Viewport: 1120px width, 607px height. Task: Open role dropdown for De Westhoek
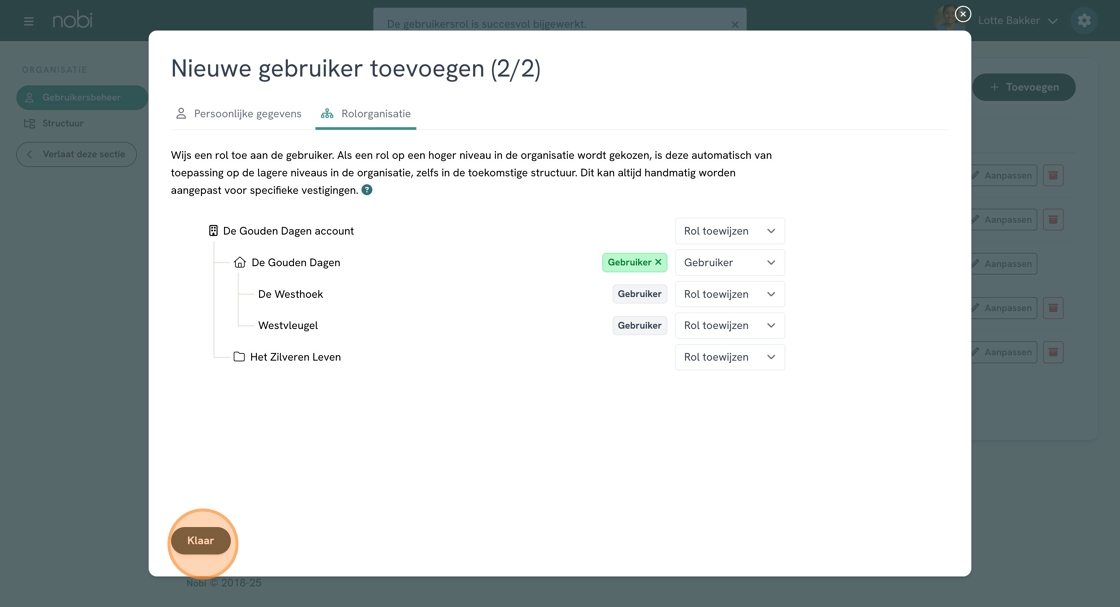pyautogui.click(x=729, y=294)
